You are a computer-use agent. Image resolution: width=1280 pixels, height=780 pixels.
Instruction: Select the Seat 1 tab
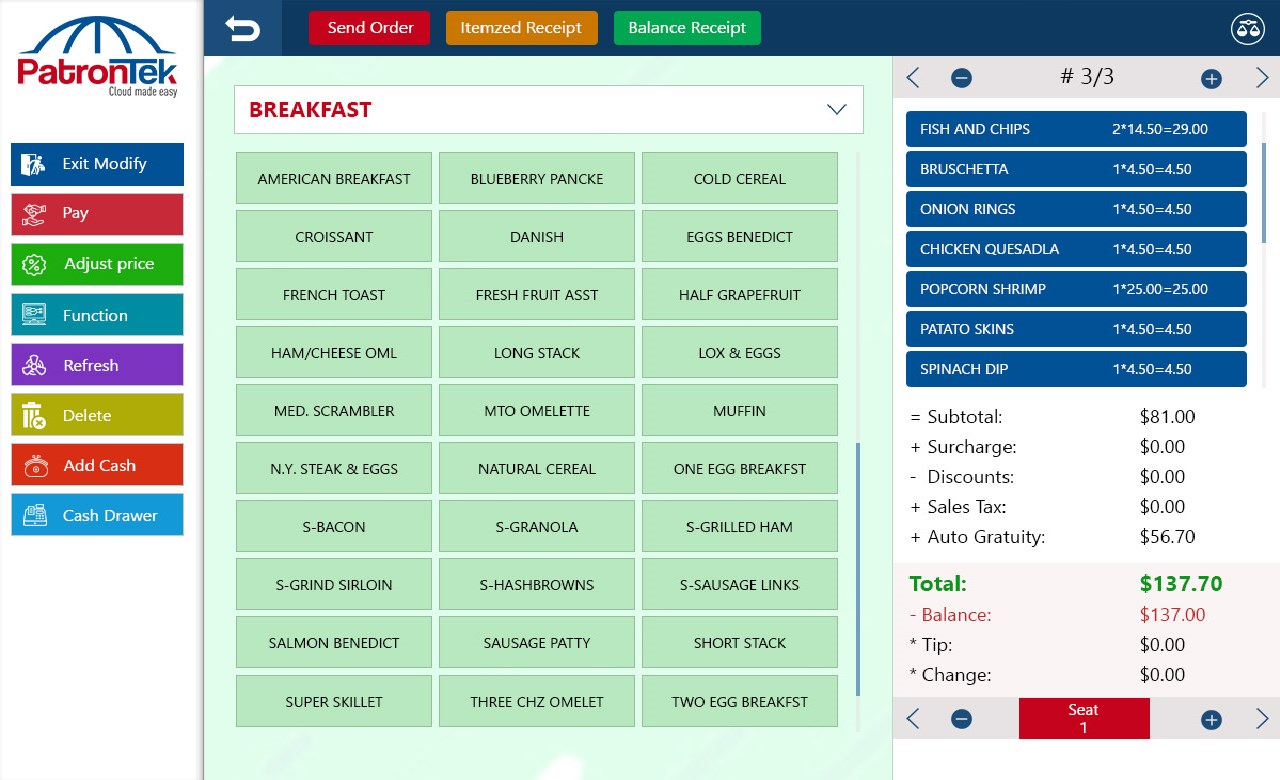pos(1084,719)
